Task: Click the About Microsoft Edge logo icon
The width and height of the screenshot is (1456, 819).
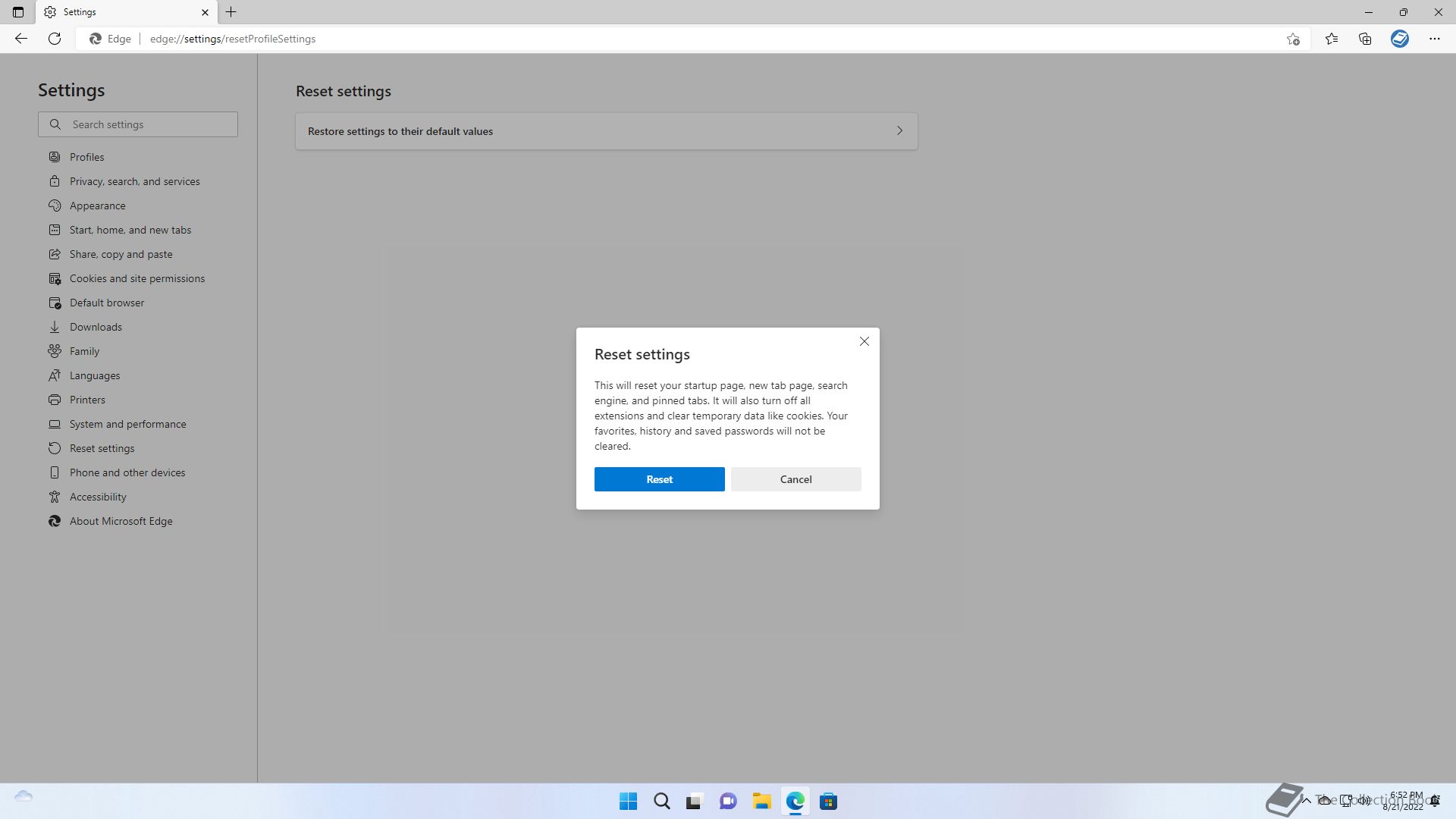Action: [55, 521]
